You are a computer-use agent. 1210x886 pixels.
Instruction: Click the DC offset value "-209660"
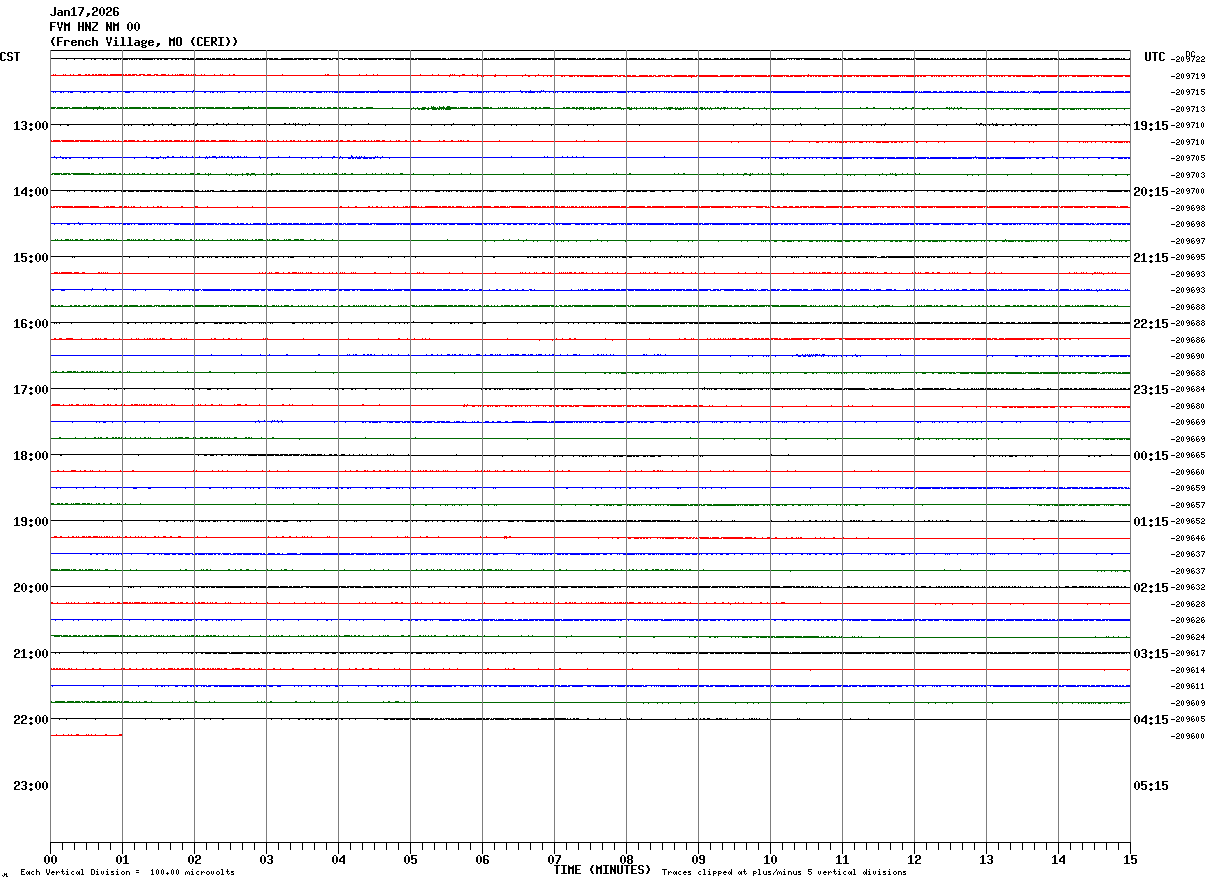coord(1189,472)
